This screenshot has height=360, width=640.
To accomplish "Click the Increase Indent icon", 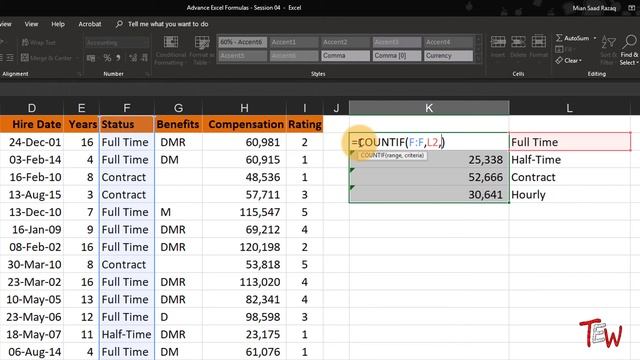I will [x=10, y=58].
